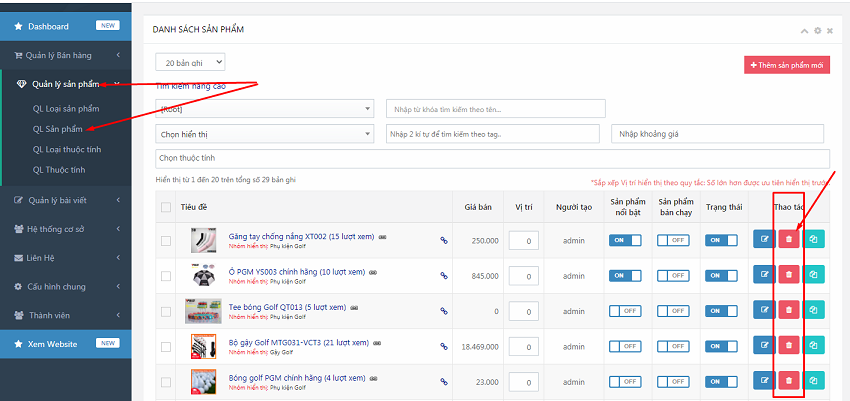The image size is (850, 401).
Task: Click red delete icon for Ô PGM YS003
Action: (788, 275)
